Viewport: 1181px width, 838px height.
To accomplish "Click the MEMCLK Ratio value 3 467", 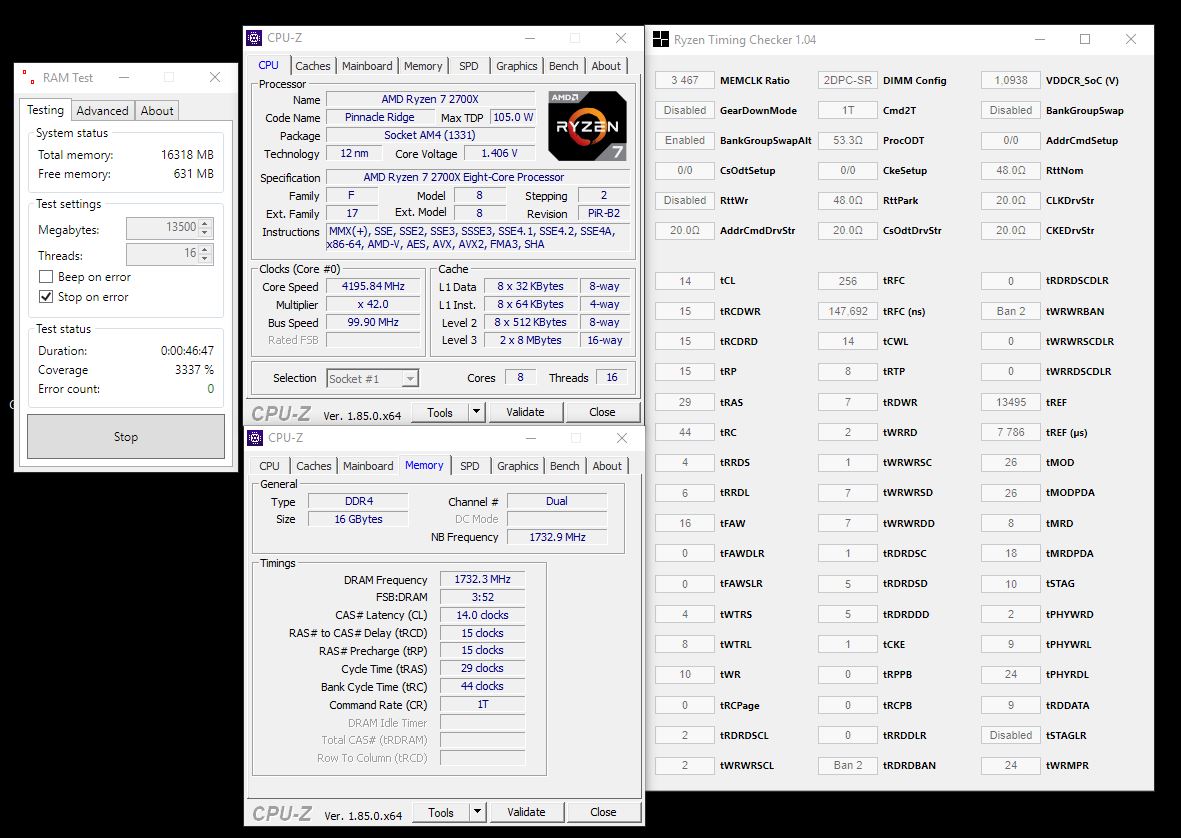I will (685, 80).
